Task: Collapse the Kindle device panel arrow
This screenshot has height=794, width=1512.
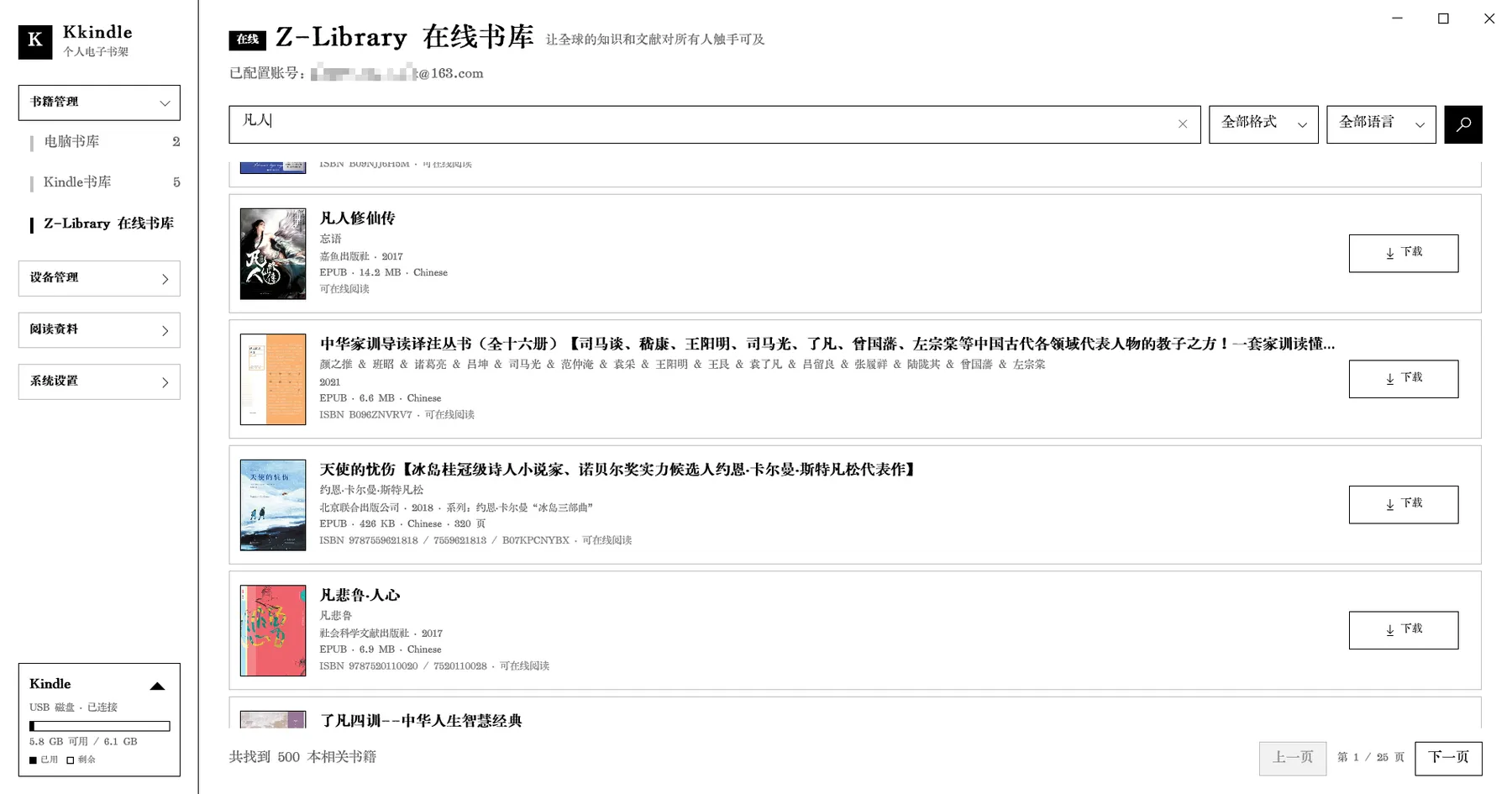Action: (x=157, y=686)
